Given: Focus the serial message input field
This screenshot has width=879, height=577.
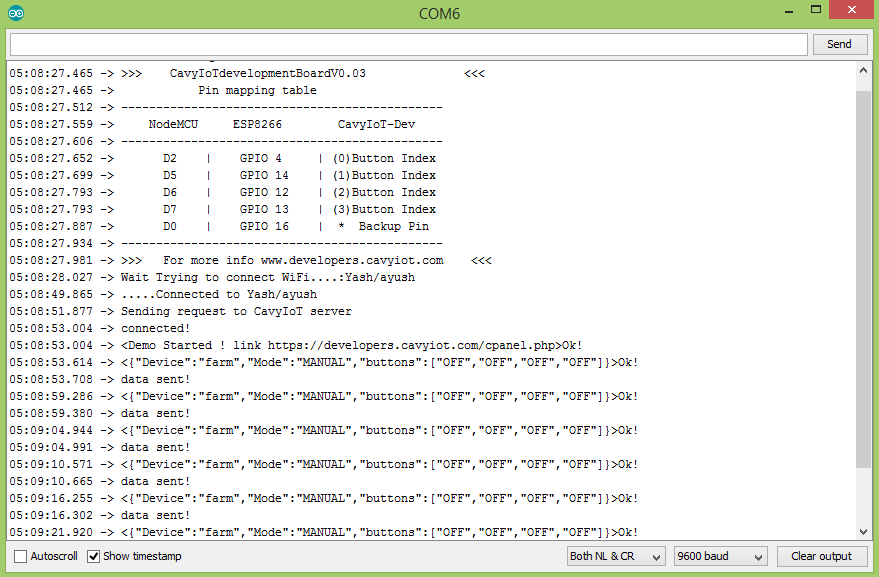Looking at the screenshot, I should point(408,44).
